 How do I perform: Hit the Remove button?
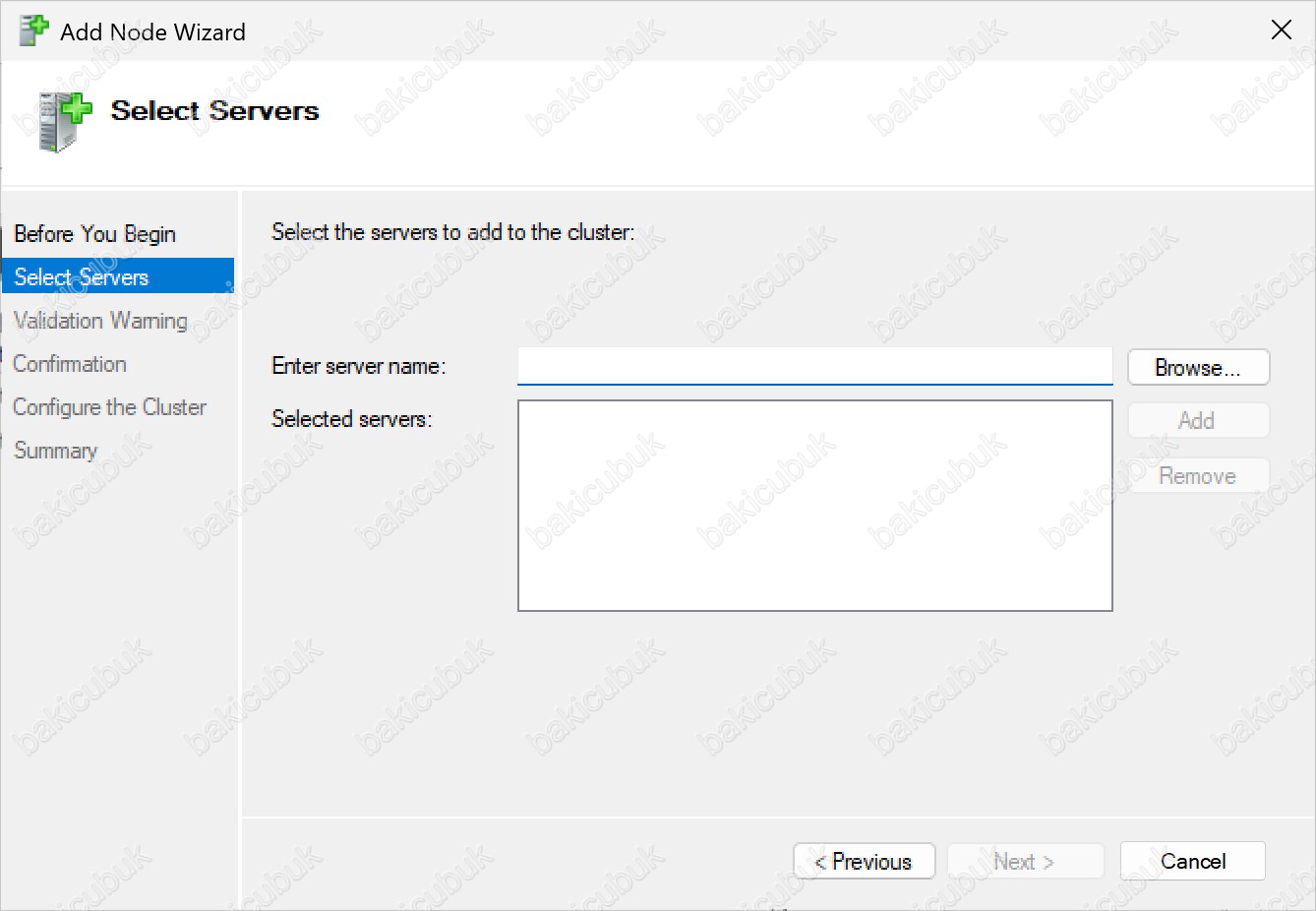point(1197,476)
